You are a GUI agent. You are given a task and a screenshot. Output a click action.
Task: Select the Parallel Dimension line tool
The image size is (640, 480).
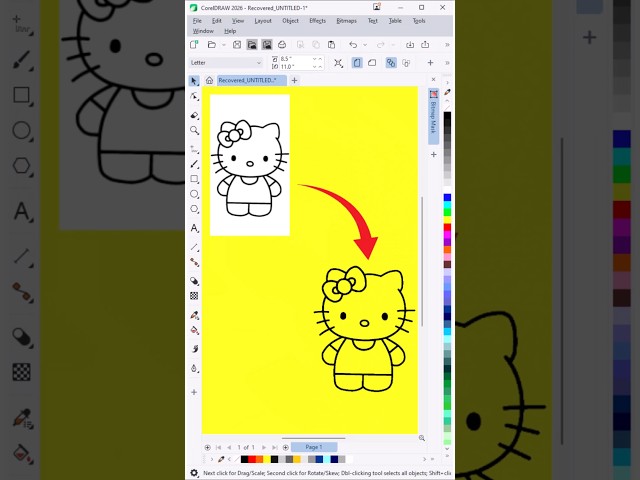tap(194, 247)
